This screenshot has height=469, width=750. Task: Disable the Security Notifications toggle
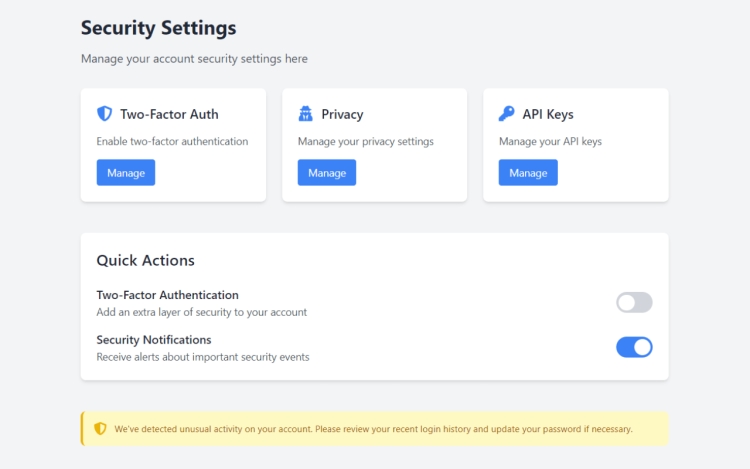(634, 347)
